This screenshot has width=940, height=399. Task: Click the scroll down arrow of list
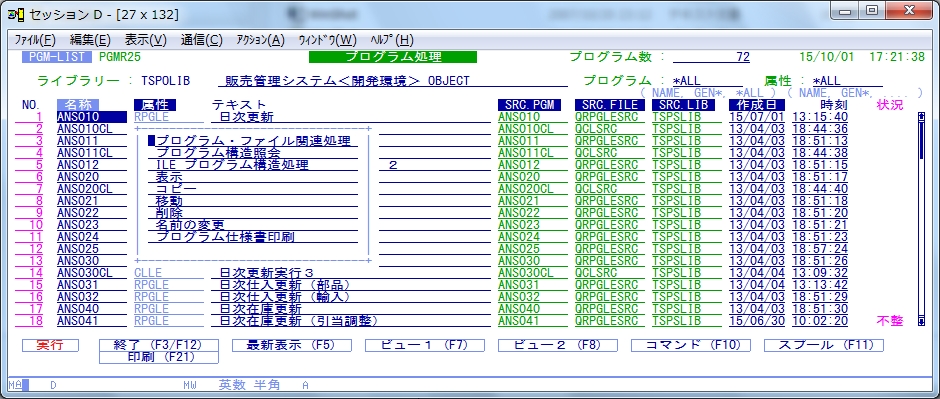921,322
